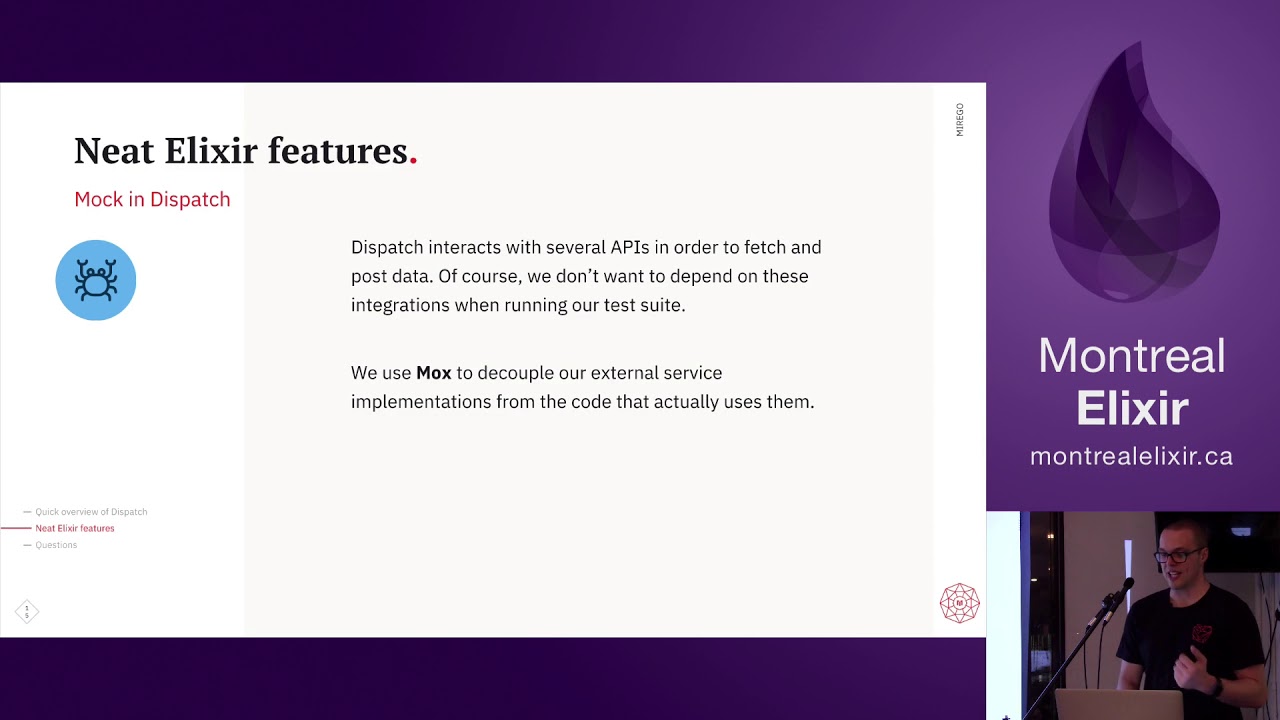The height and width of the screenshot is (720, 1280).
Task: Select 'Questions' section in outline
Action: click(x=56, y=545)
